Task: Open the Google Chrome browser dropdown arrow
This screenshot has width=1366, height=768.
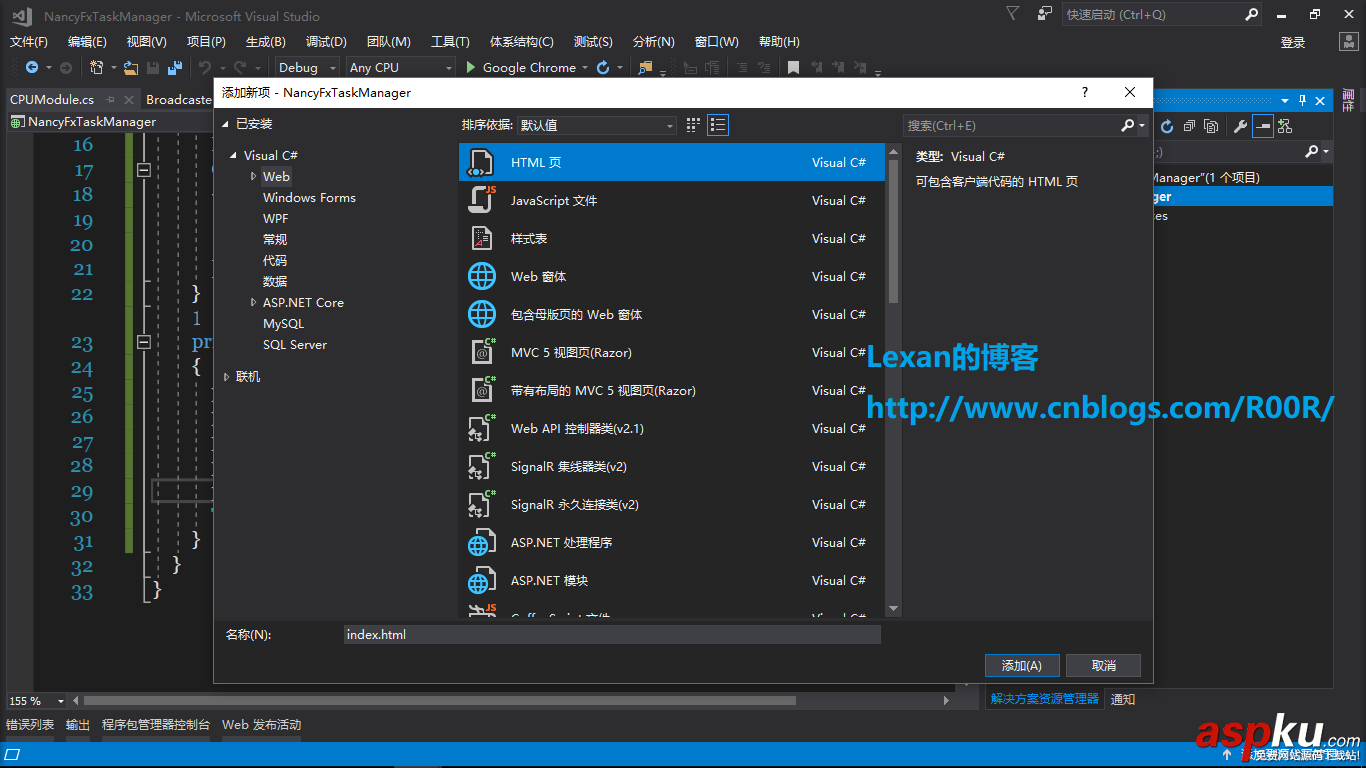Action: pyautogui.click(x=585, y=68)
